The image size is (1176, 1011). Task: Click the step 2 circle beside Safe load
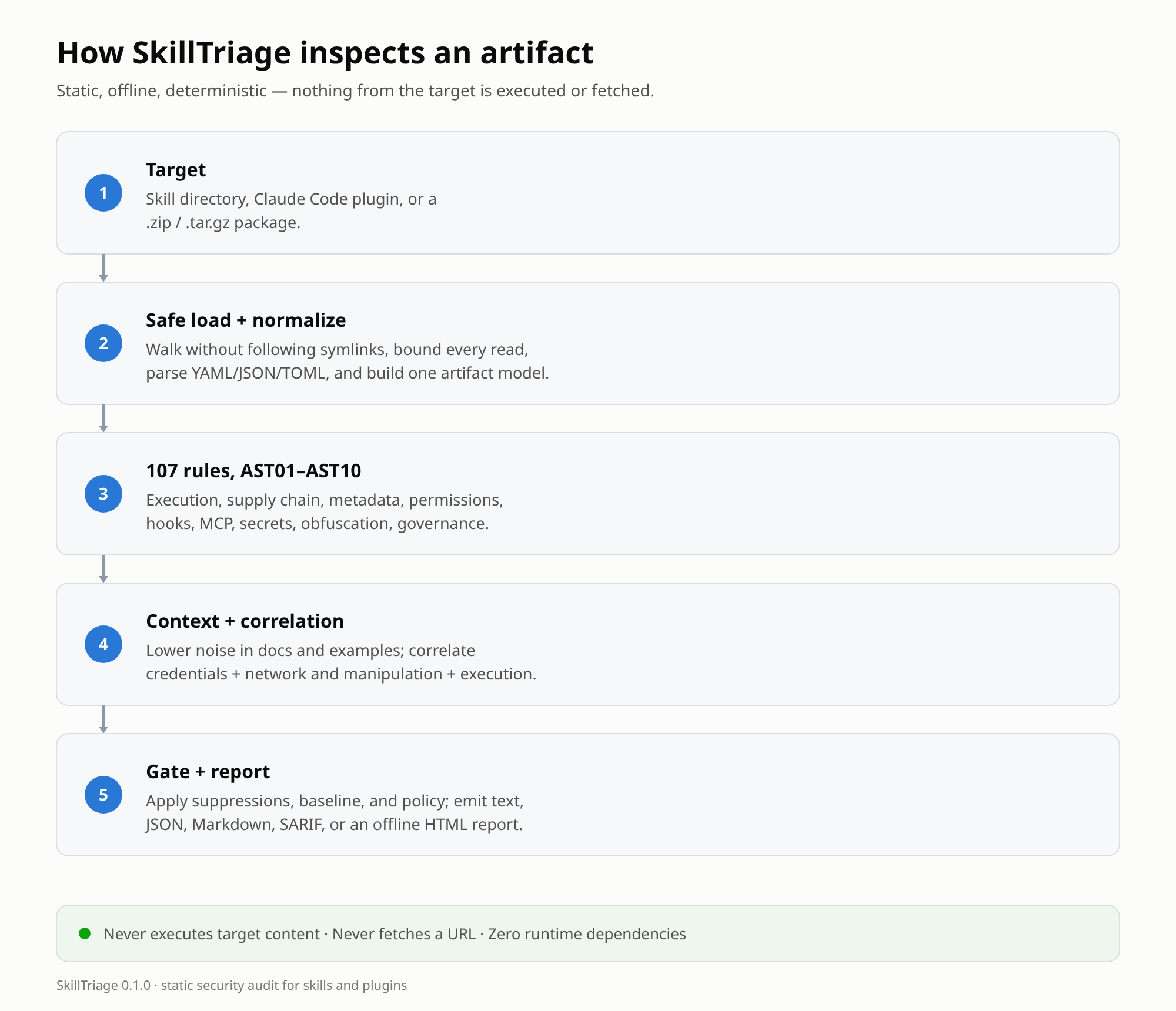click(x=103, y=343)
